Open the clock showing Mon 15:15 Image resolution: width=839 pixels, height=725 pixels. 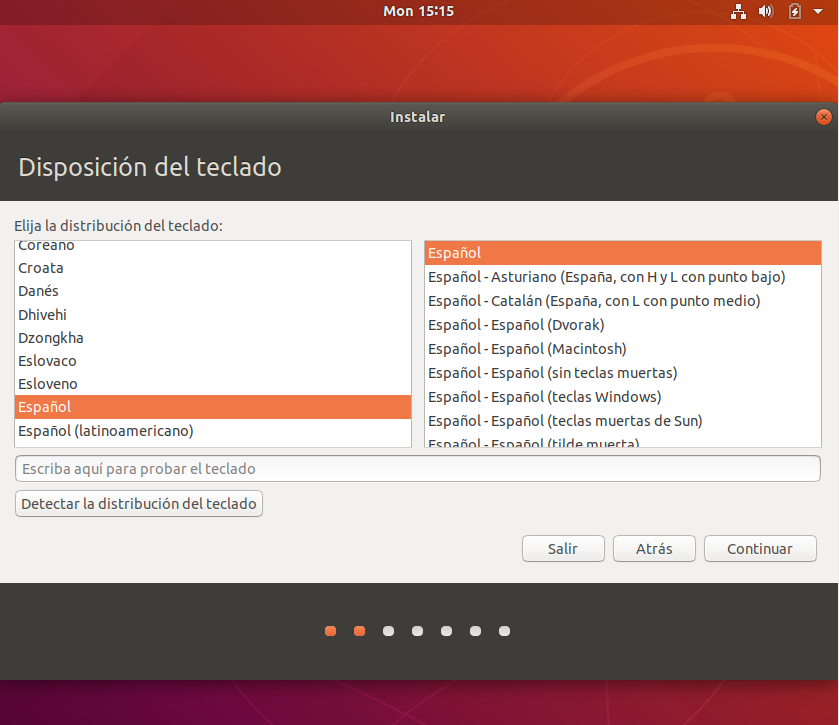(x=418, y=11)
